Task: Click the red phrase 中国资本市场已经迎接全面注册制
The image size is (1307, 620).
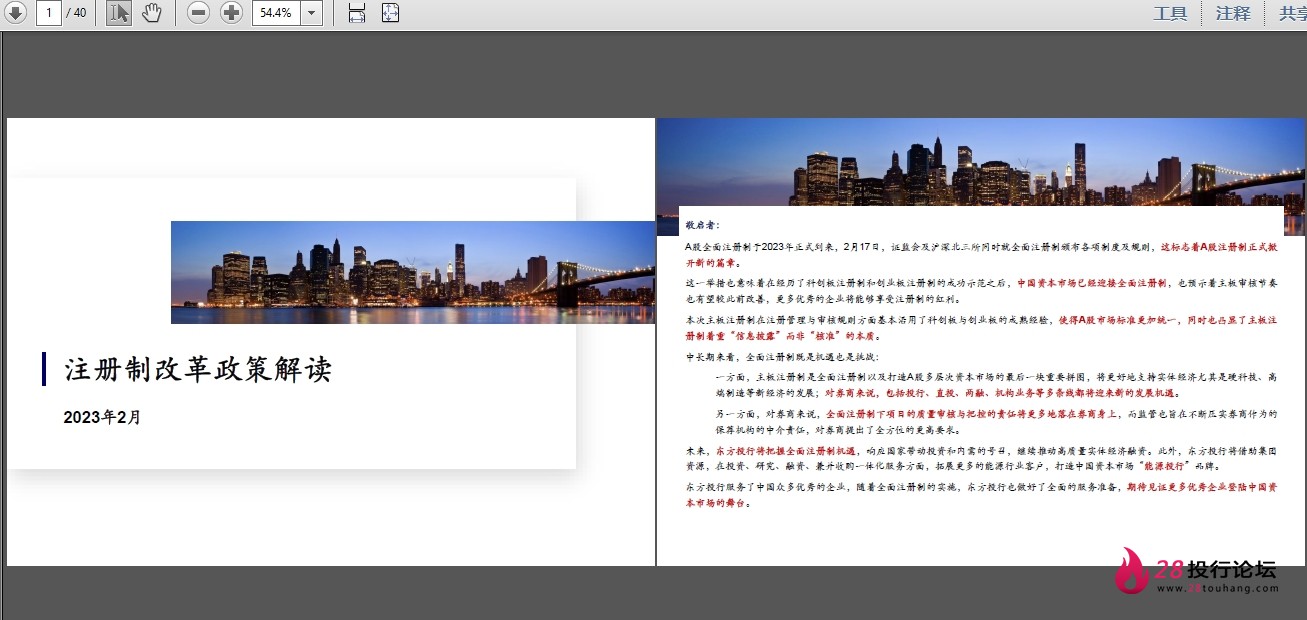Action: 1092,283
